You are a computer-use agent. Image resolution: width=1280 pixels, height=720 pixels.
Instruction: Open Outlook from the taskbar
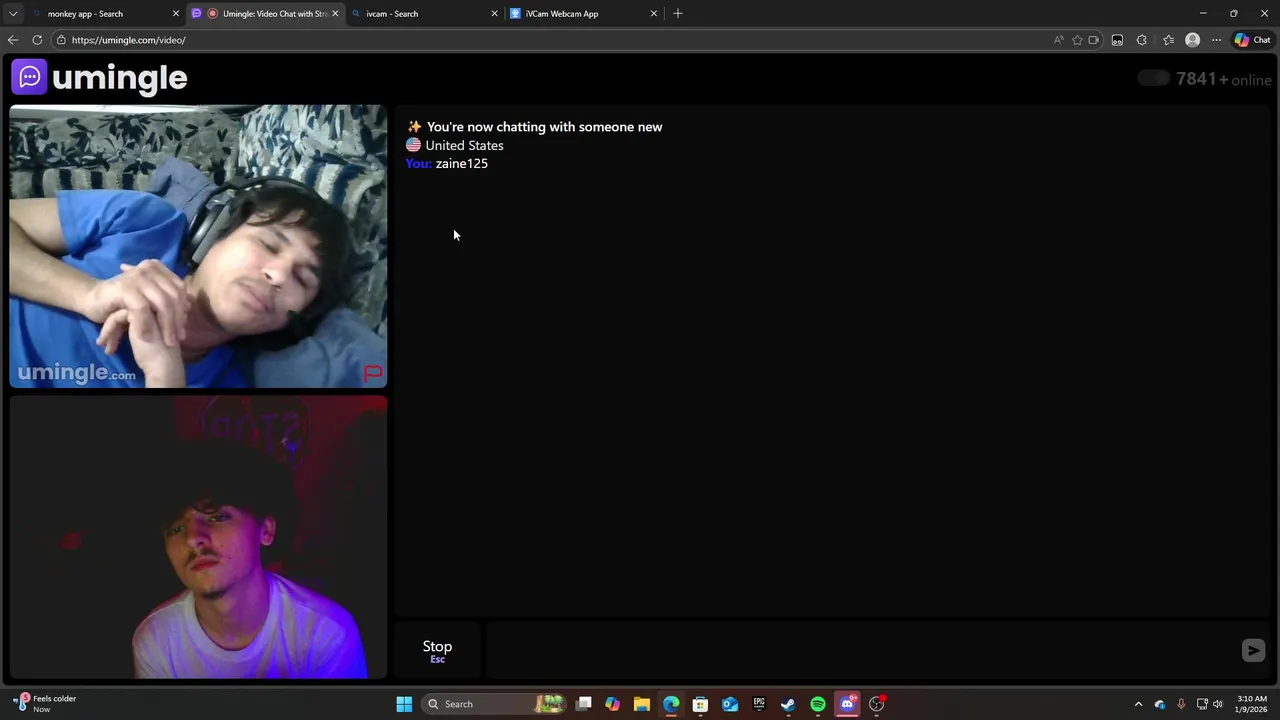coord(730,704)
